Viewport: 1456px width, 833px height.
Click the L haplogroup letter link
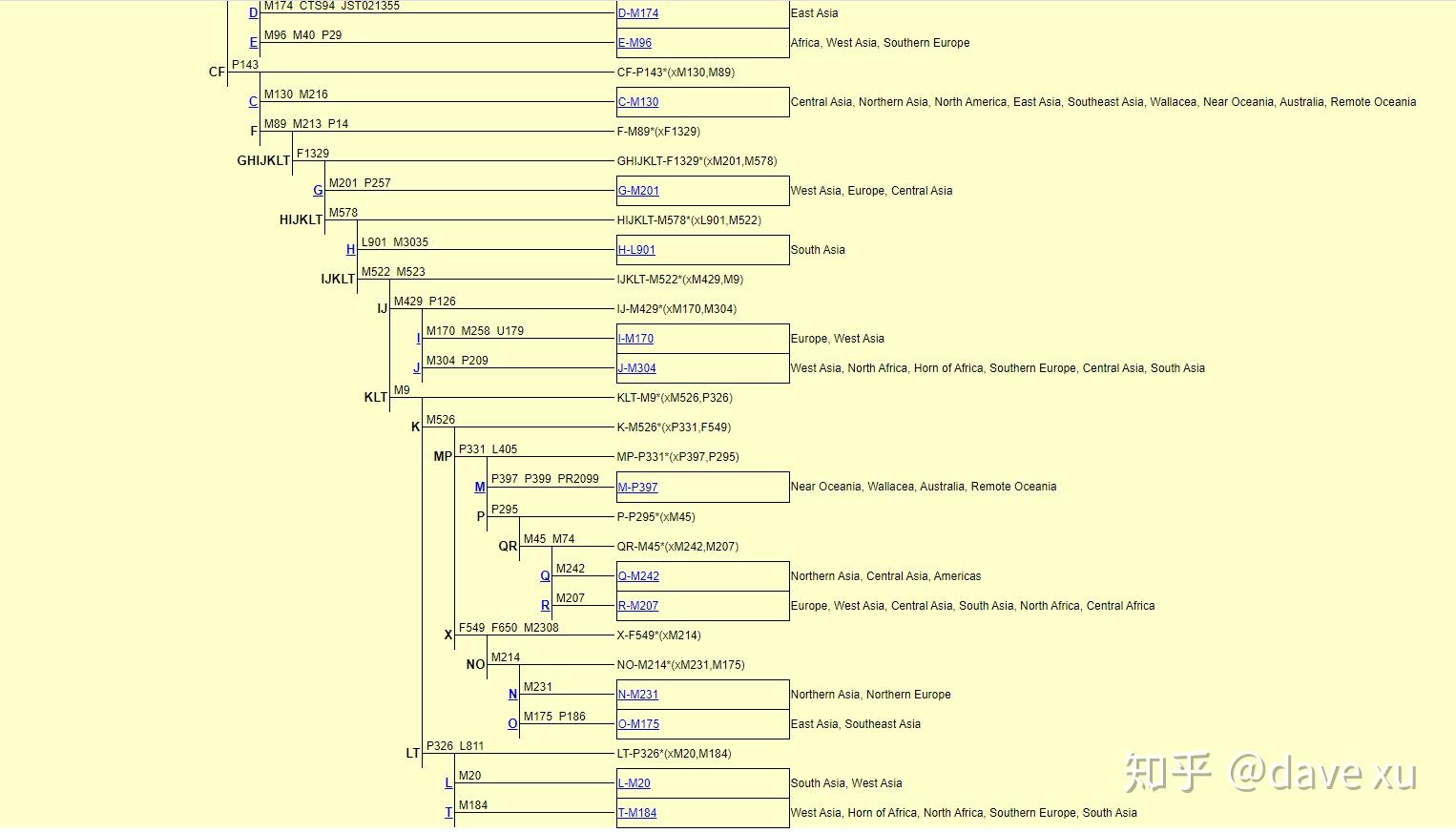click(x=448, y=782)
